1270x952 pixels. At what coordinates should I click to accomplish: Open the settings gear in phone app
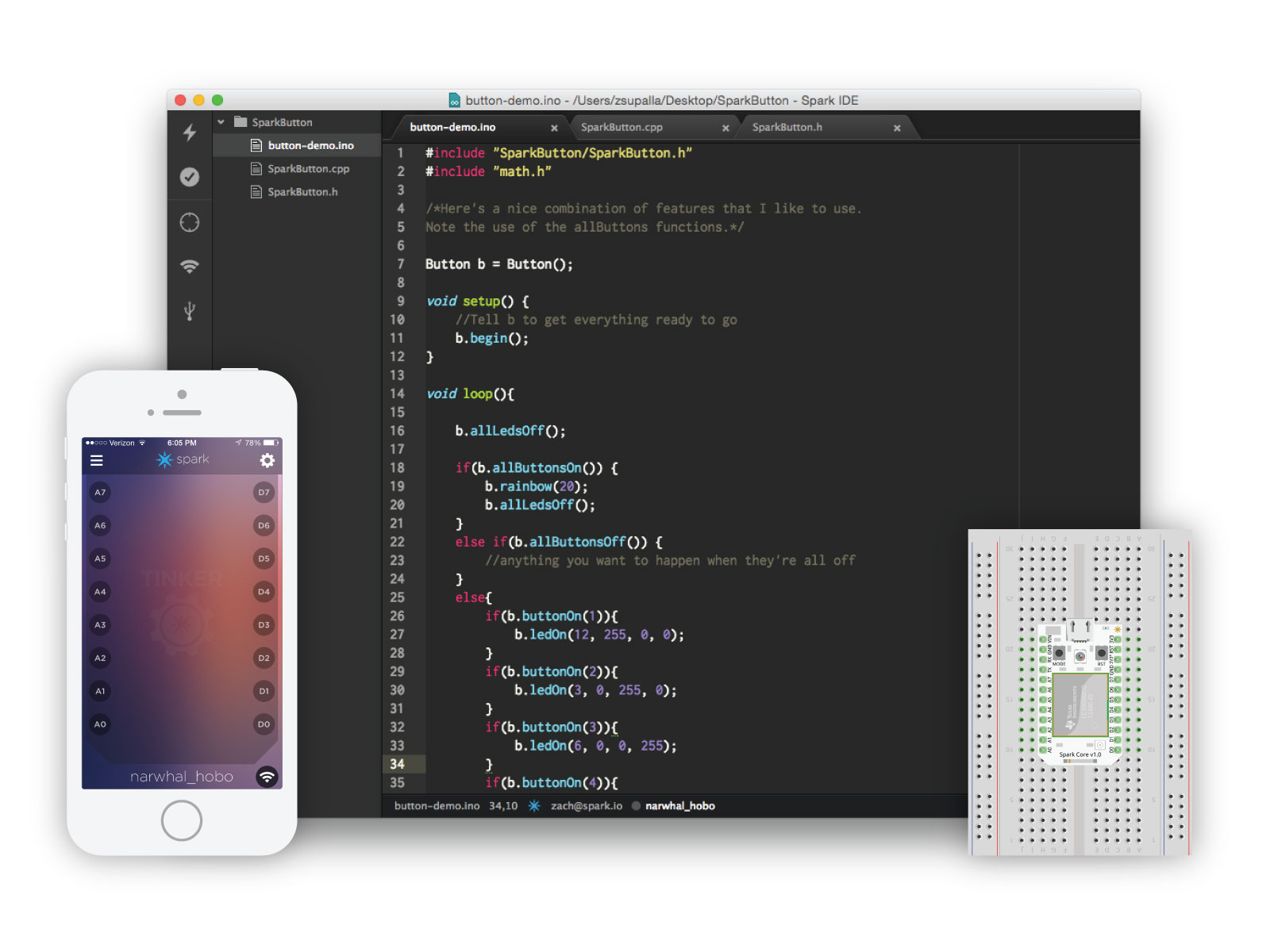click(267, 460)
